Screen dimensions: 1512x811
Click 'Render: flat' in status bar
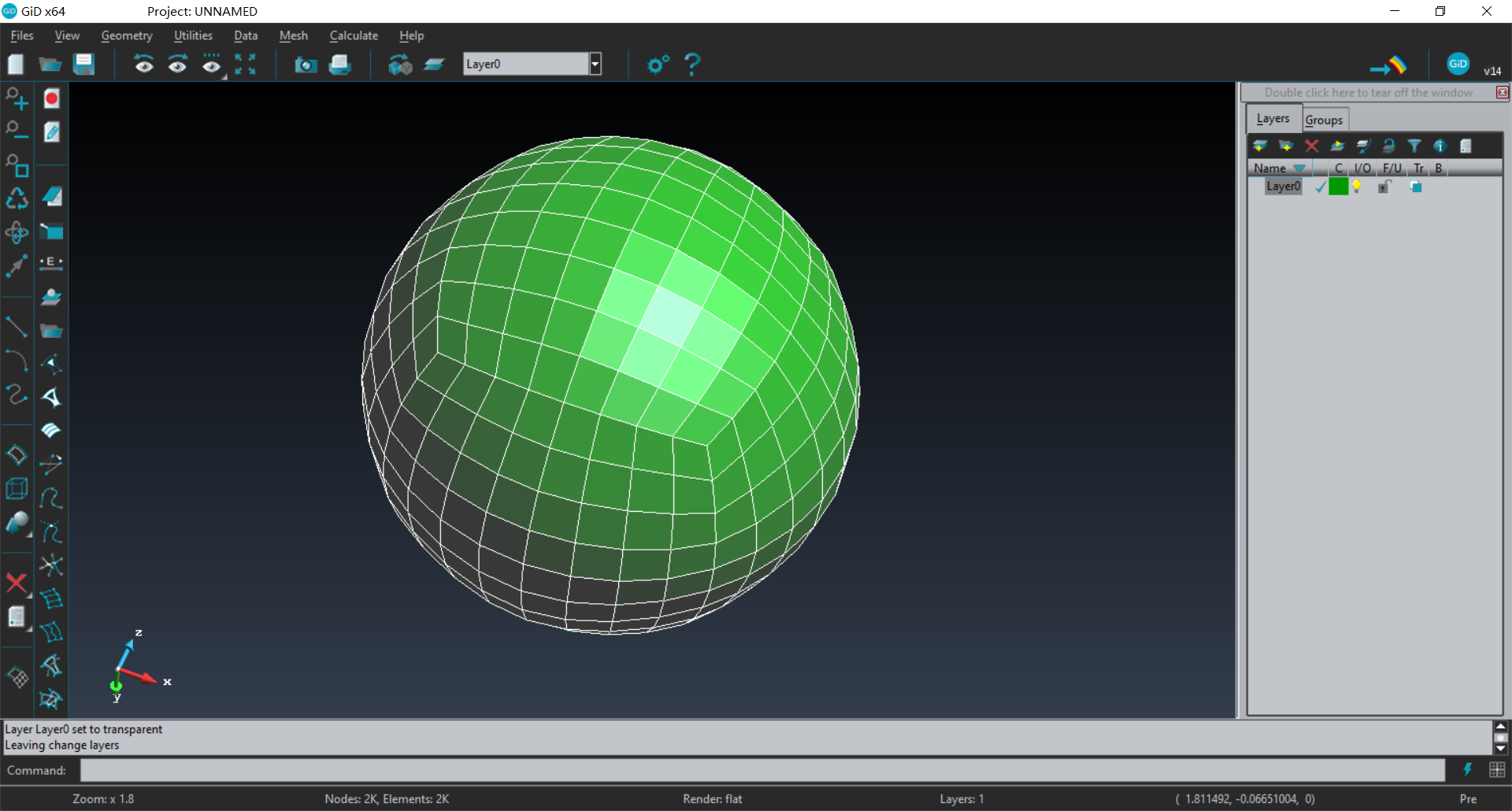click(x=712, y=798)
